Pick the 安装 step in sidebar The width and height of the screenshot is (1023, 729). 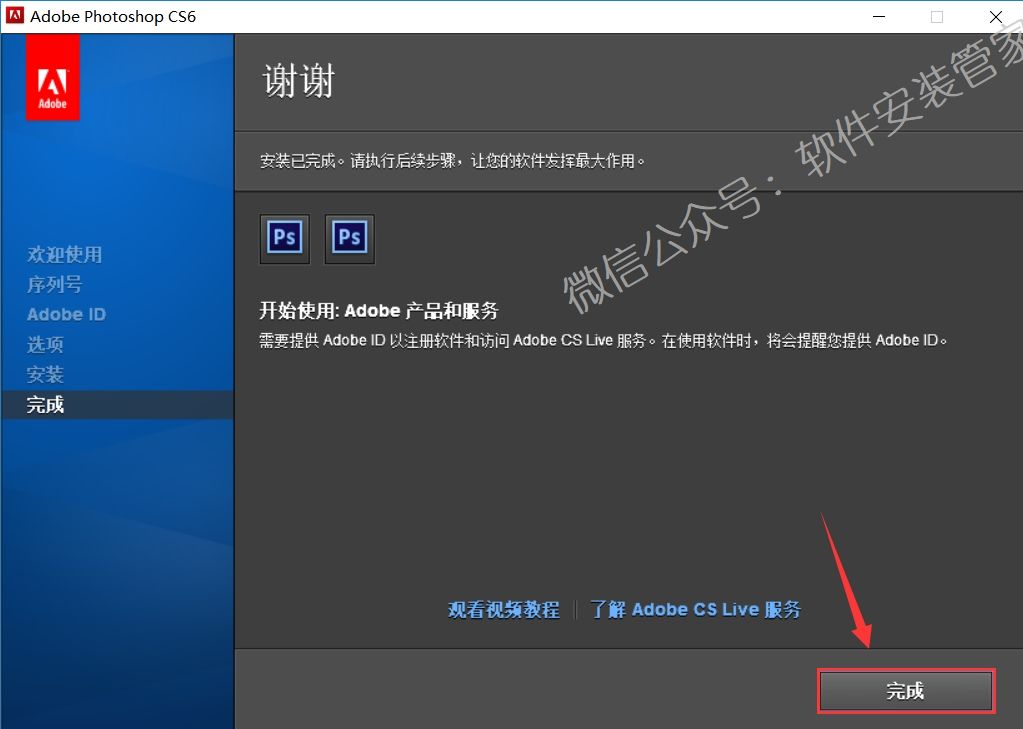[45, 375]
